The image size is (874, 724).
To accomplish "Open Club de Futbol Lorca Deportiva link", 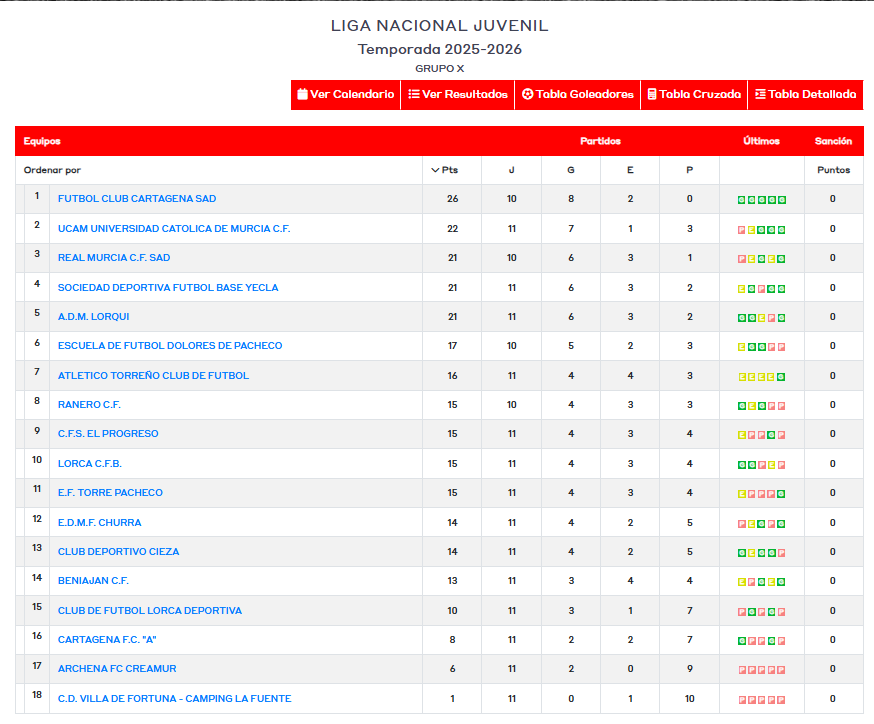I will click(150, 611).
